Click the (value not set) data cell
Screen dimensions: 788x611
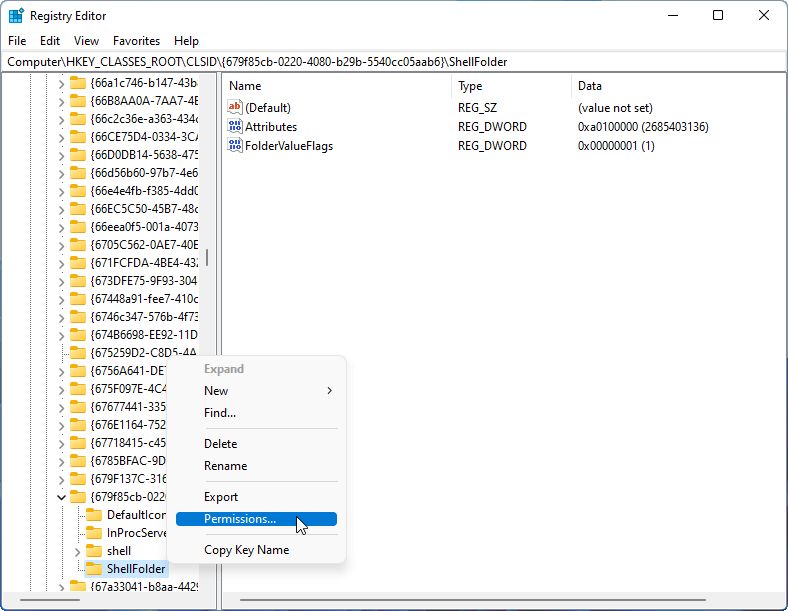615,108
